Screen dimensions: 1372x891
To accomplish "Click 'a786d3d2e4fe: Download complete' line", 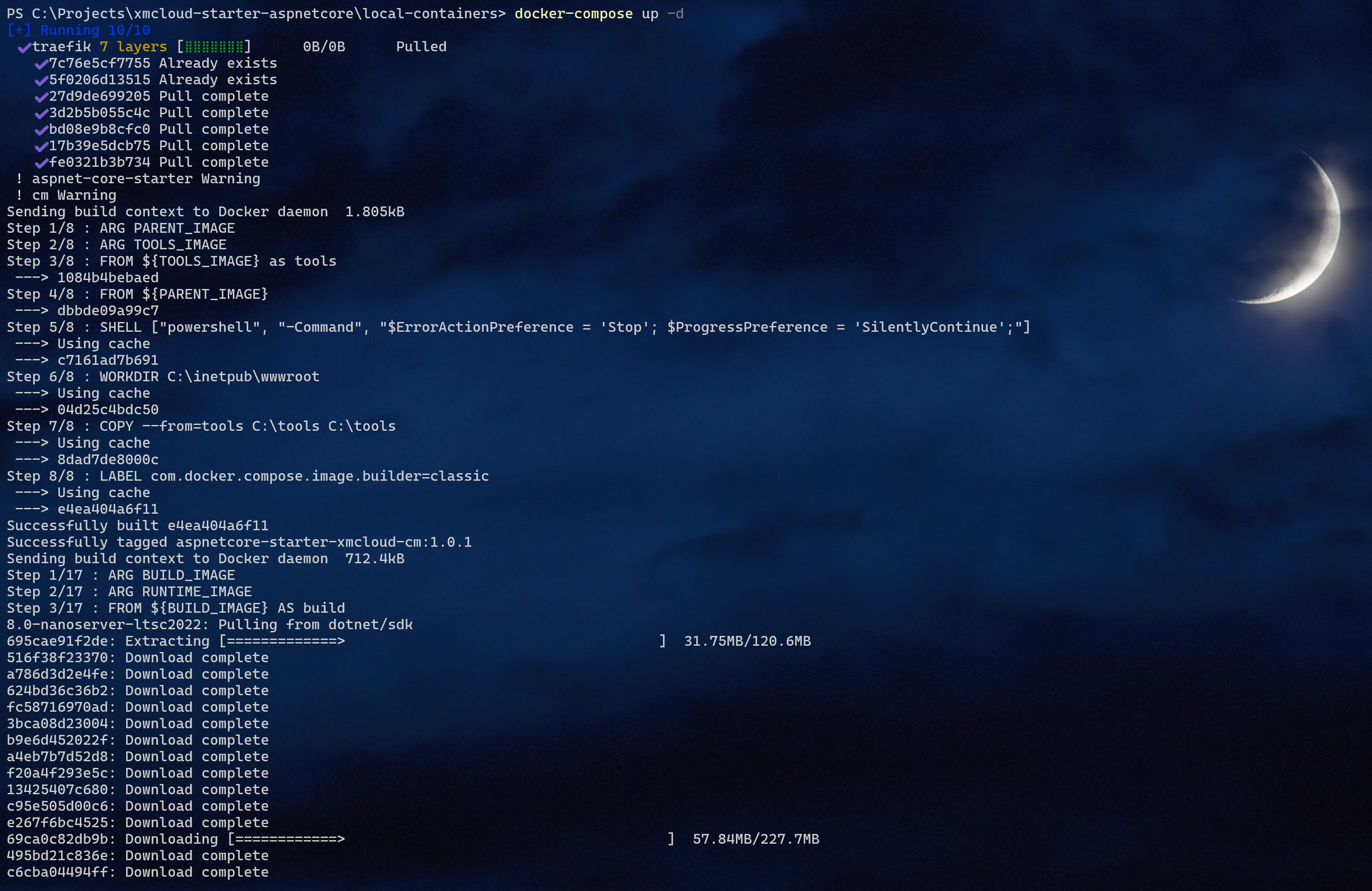I will 138,674.
